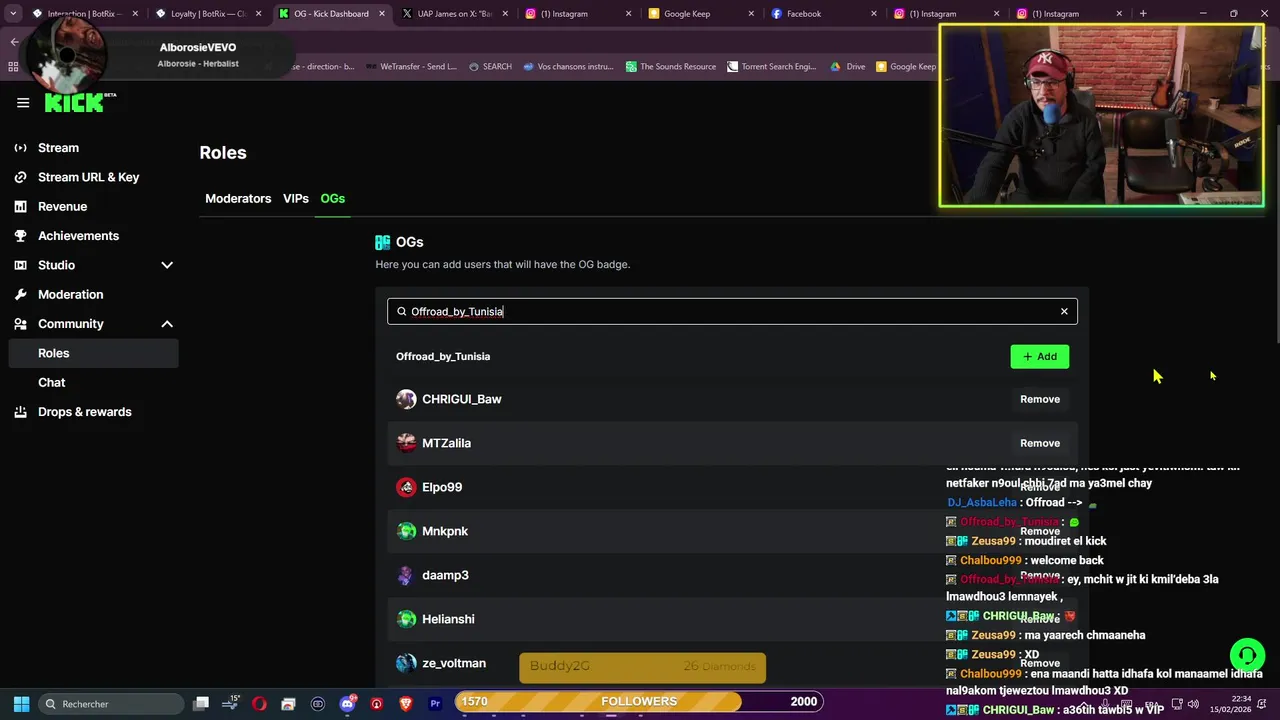Image resolution: width=1280 pixels, height=720 pixels.
Task: Click the green chat support bubble icon
Action: point(1247,656)
